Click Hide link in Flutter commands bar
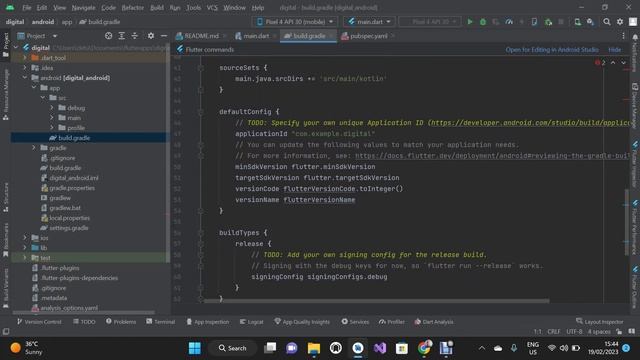Screen dimensions: 640x360 (x=615, y=50)
